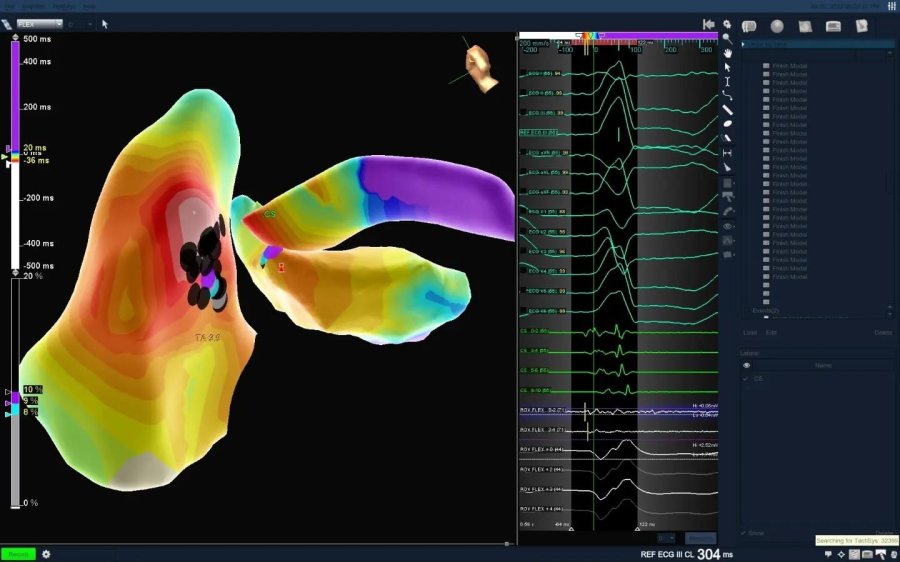Screen dimensions: 900x562
Task: Pick the text cursor caliper tool
Action: [x=727, y=81]
